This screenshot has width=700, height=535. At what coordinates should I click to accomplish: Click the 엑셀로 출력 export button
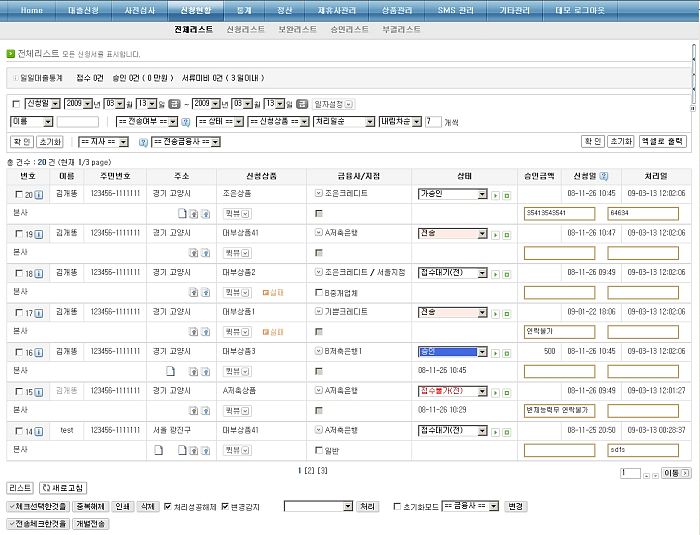click(x=664, y=142)
